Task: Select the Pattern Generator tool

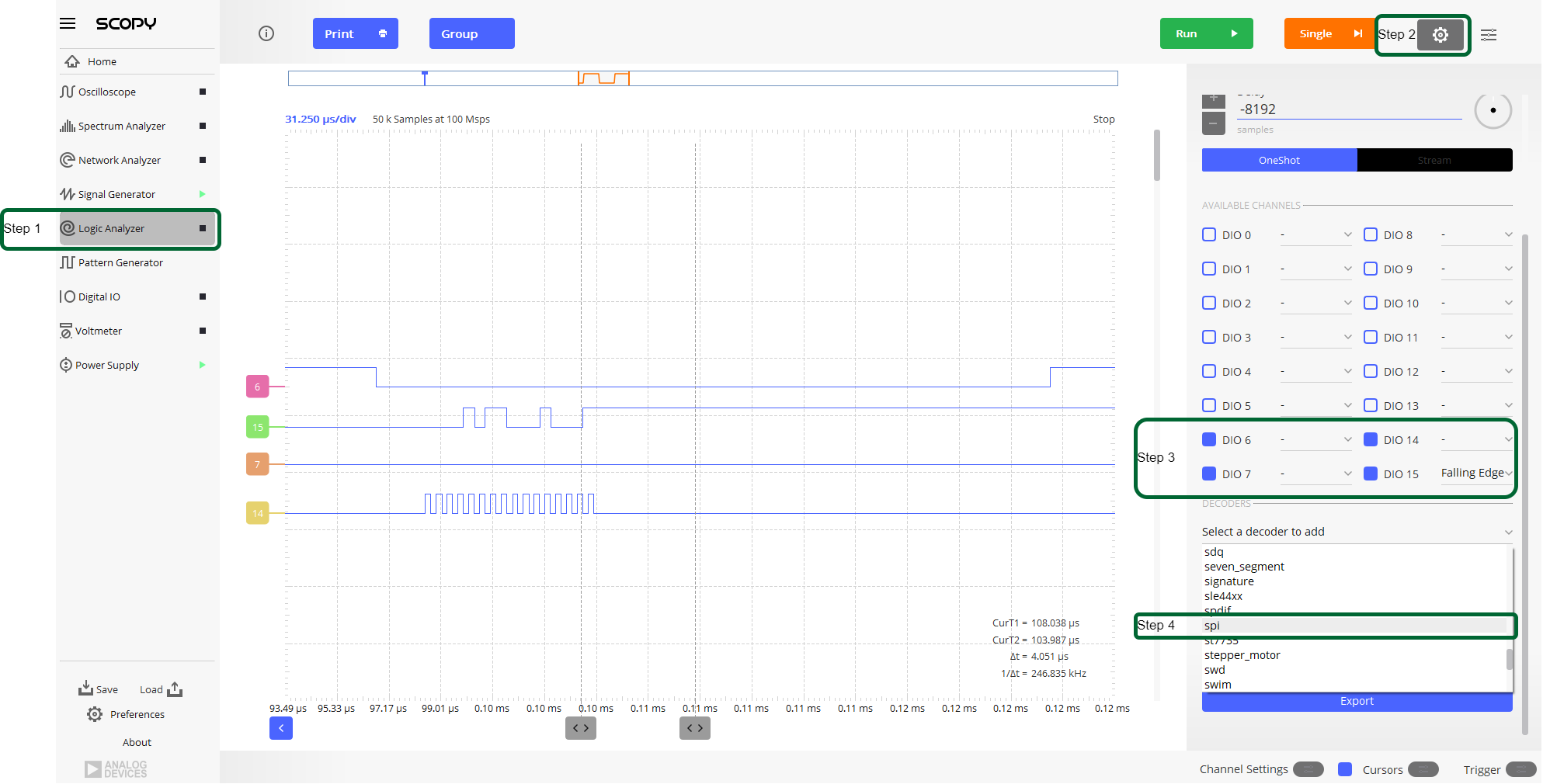Action: pos(120,262)
